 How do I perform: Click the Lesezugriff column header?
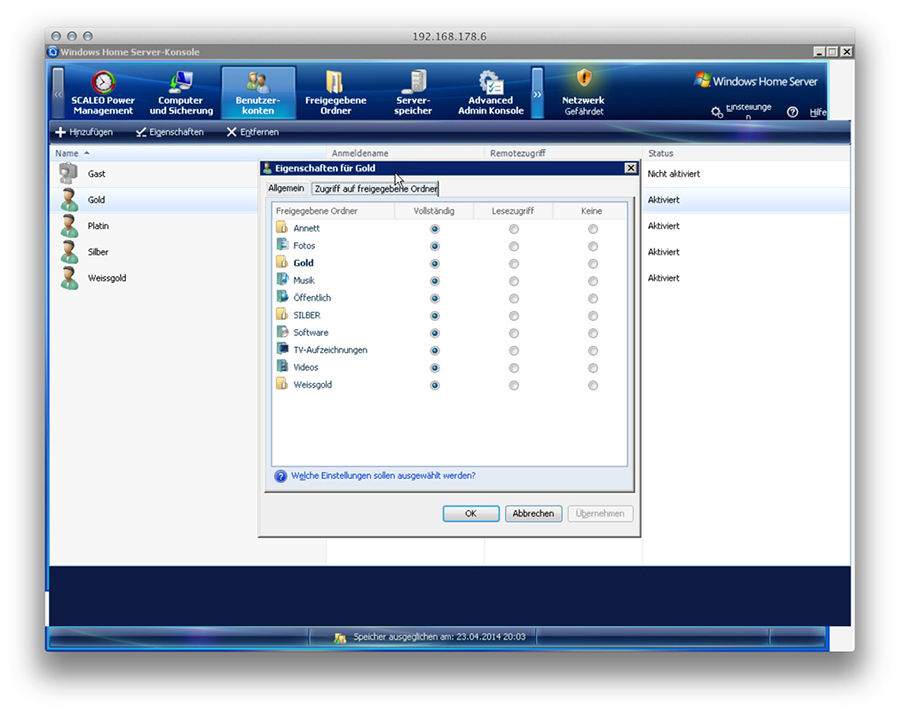coord(513,211)
